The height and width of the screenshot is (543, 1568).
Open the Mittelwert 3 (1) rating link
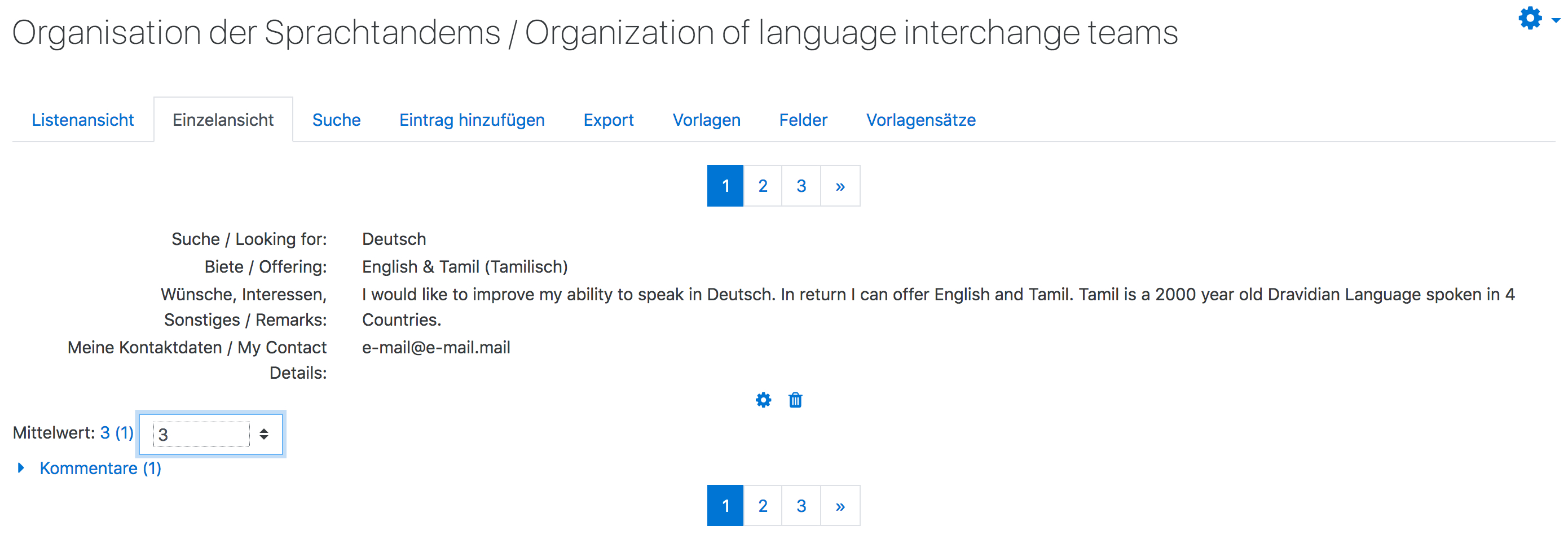coord(117,433)
